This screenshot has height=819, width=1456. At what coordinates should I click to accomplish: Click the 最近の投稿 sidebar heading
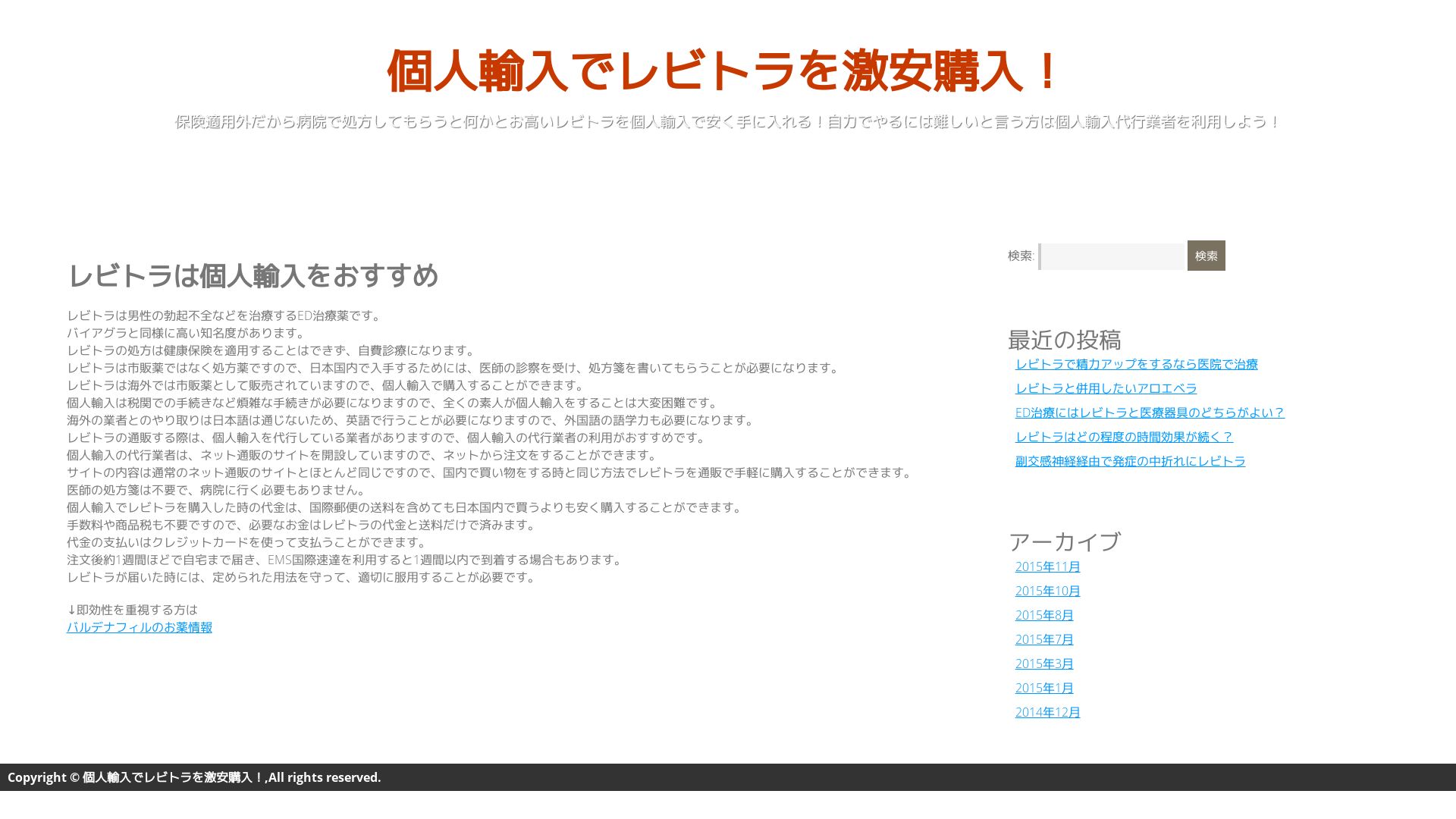[x=1064, y=339]
